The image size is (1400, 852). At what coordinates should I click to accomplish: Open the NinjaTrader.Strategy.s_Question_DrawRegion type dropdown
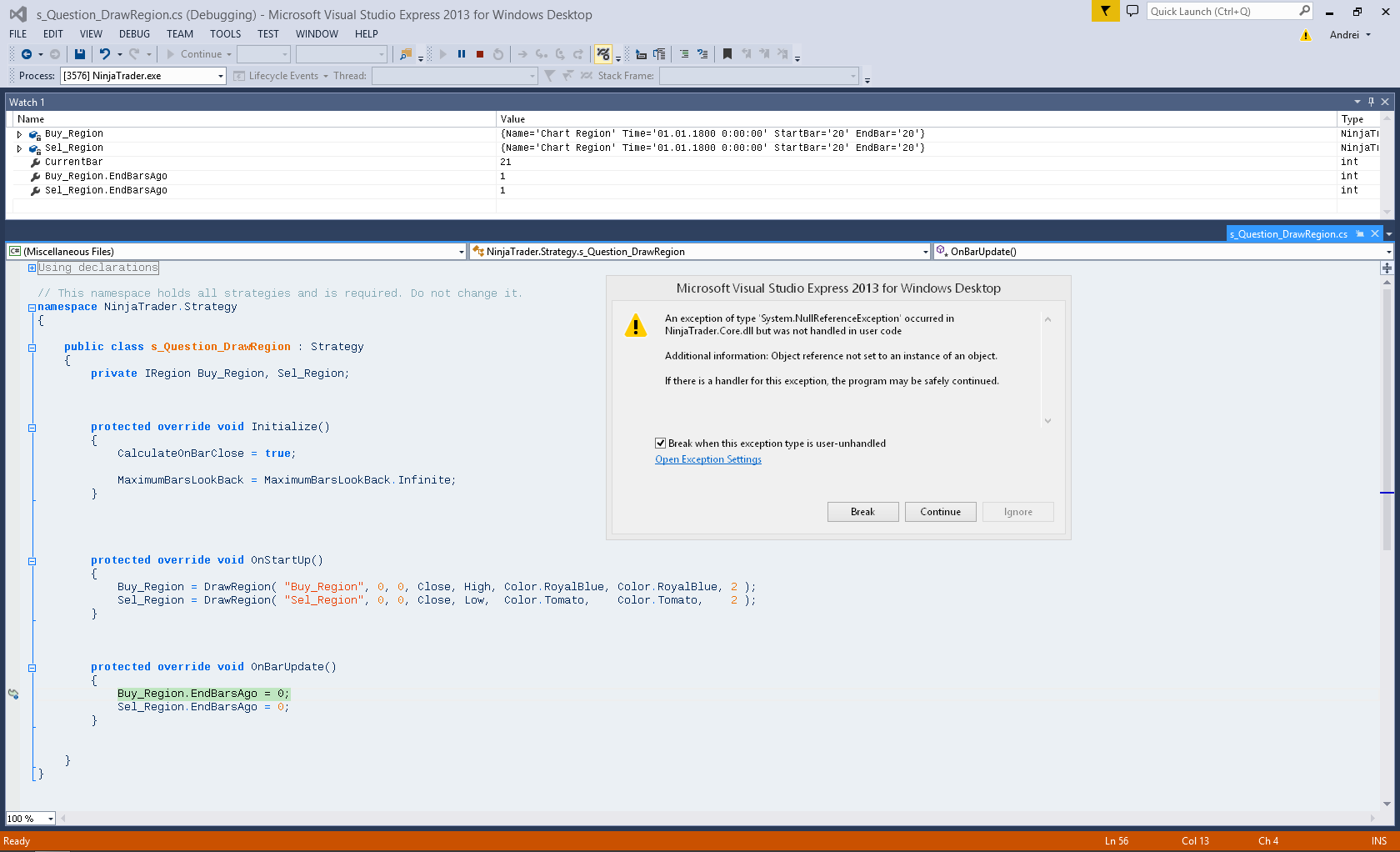tap(700, 252)
